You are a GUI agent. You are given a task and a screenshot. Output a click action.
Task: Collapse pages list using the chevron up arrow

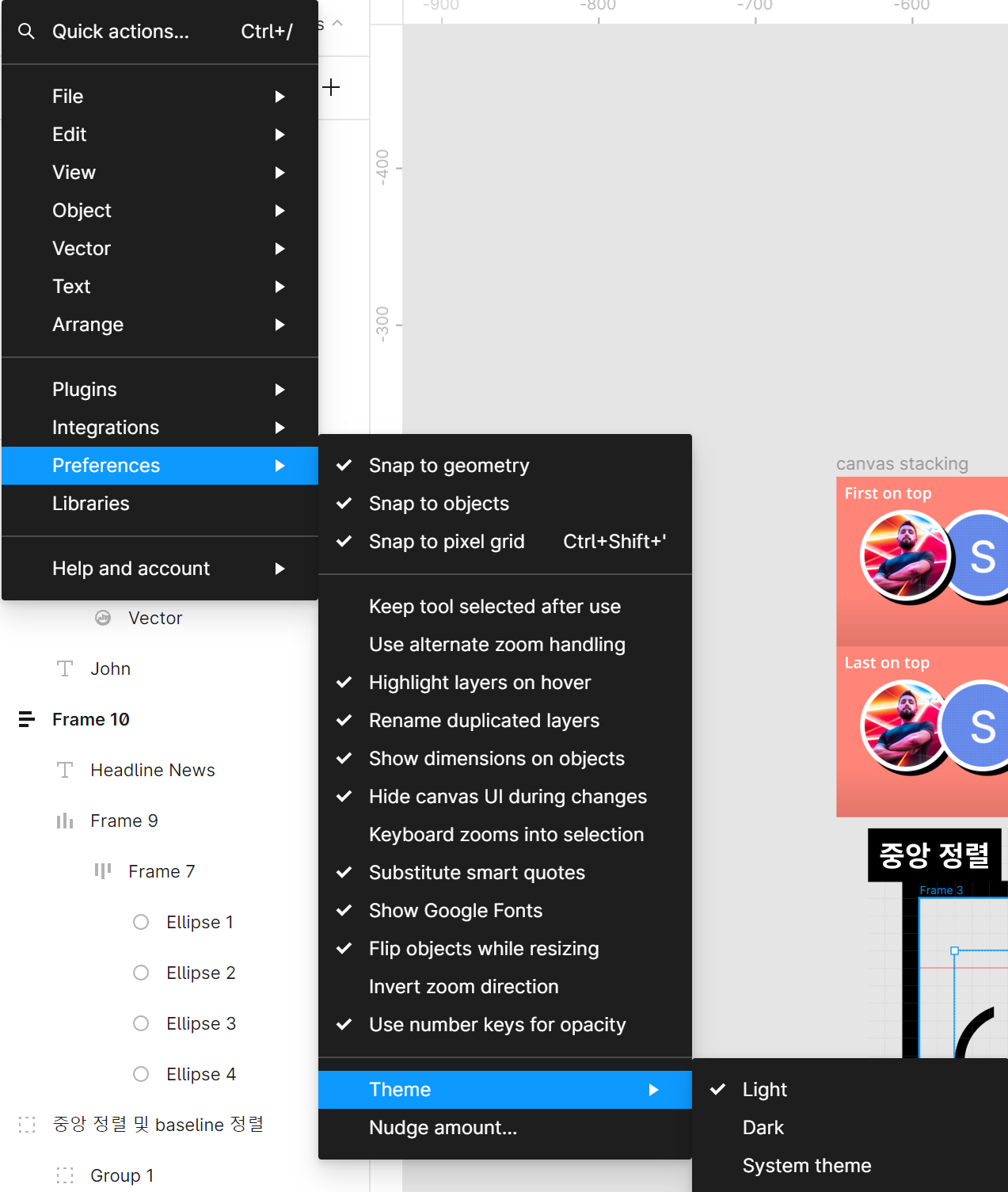coord(338,24)
